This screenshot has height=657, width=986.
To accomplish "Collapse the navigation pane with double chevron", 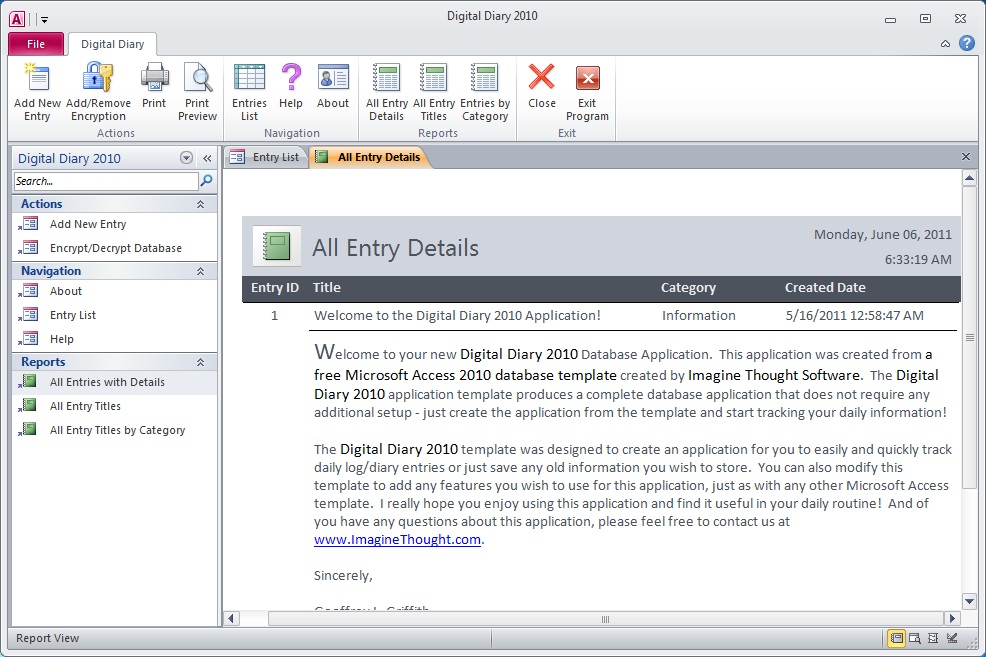I will click(x=207, y=158).
